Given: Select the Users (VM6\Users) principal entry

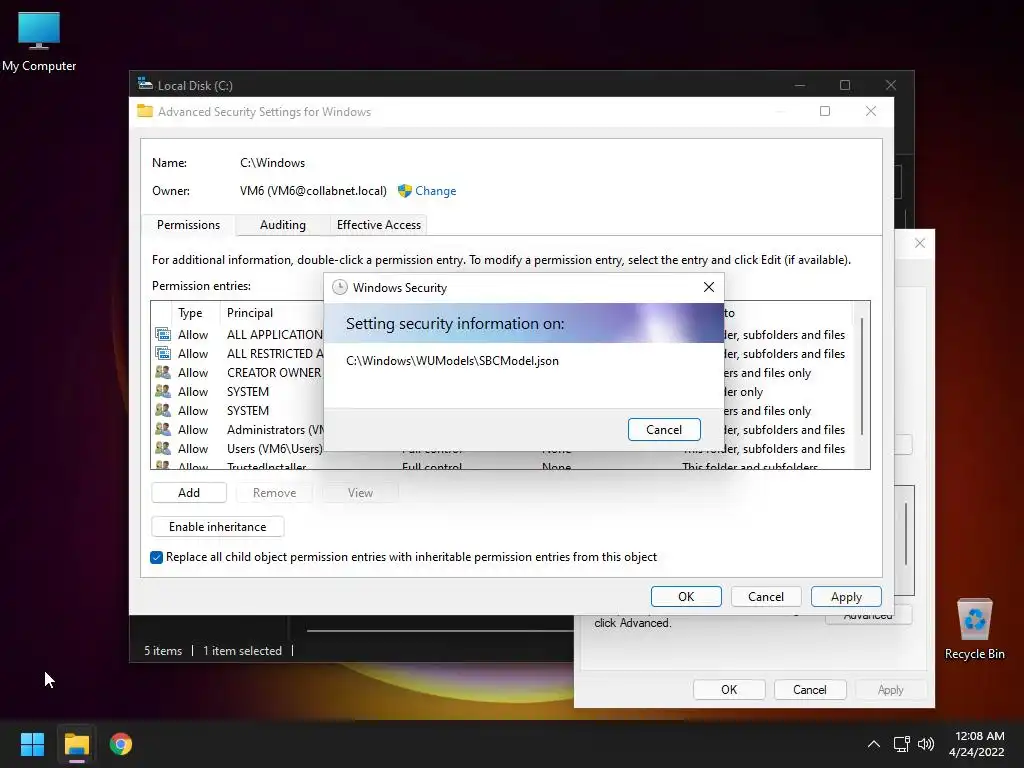Looking at the screenshot, I should [x=274, y=449].
